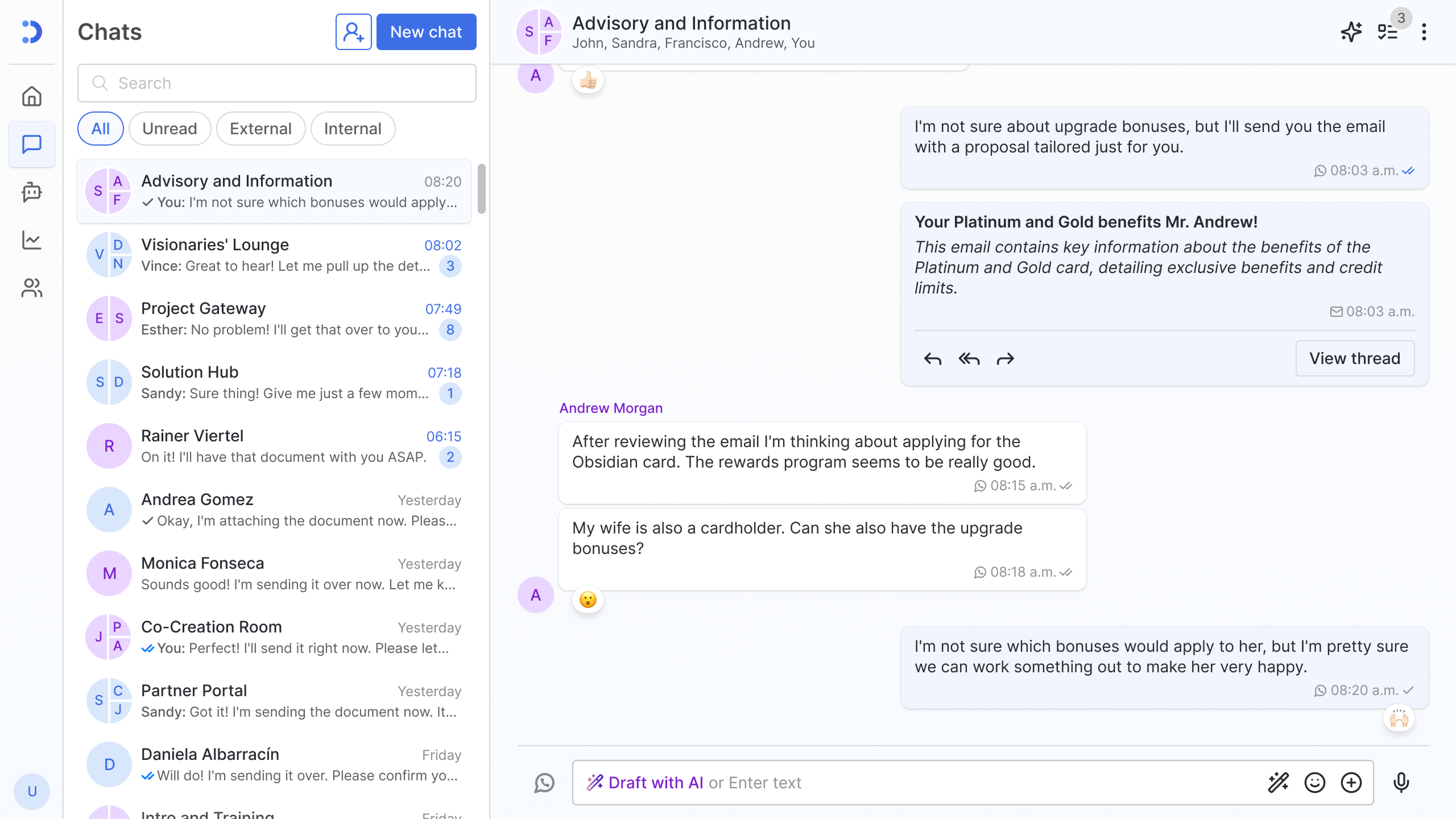Viewport: 1456px width, 819px height.
Task: Open the emoji picker in message box
Action: [x=1314, y=783]
